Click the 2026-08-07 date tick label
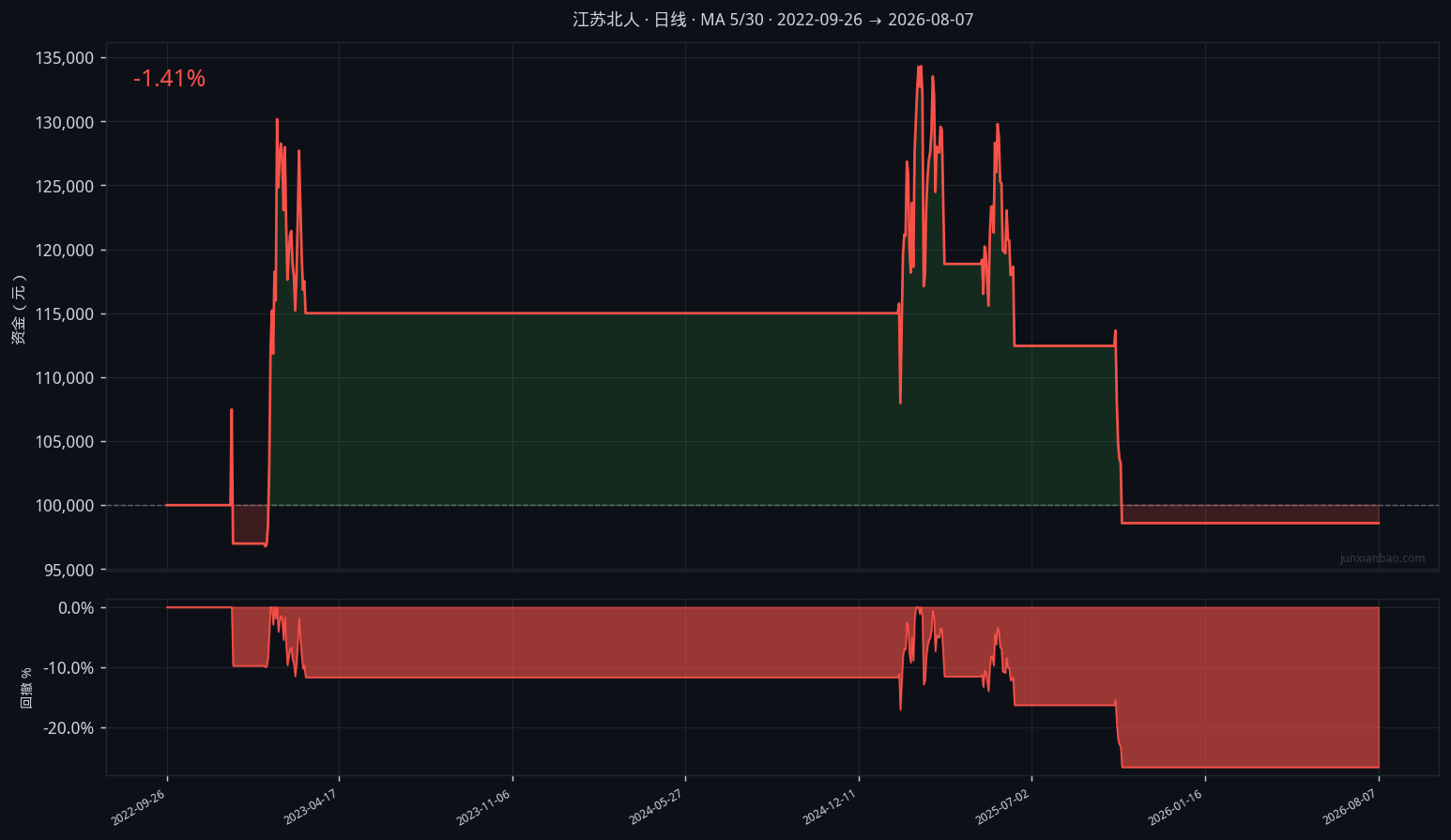This screenshot has width=1451, height=840. point(1351,807)
